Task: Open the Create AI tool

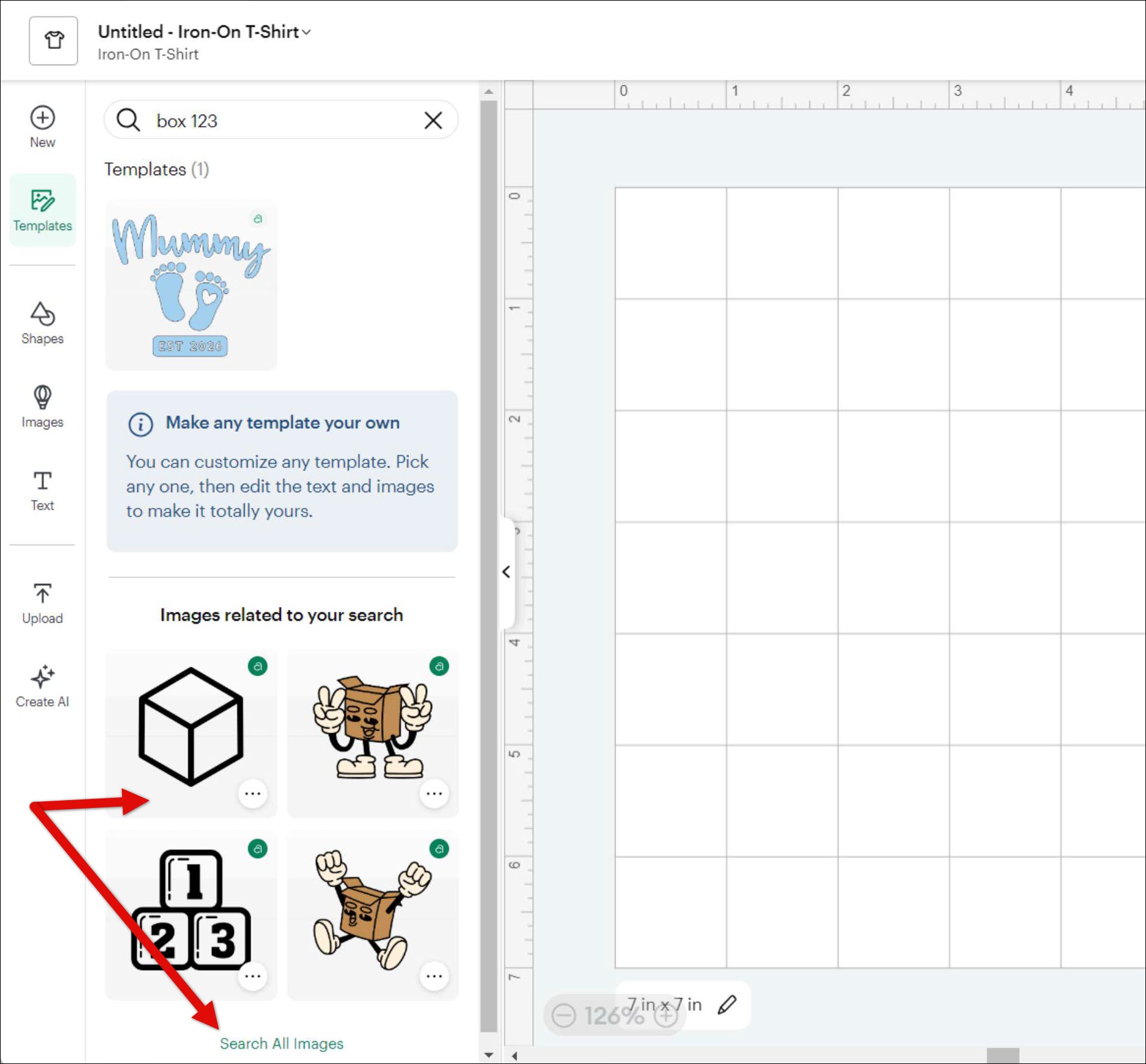Action: [42, 686]
